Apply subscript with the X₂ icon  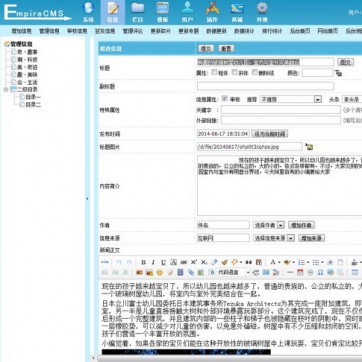point(204,262)
